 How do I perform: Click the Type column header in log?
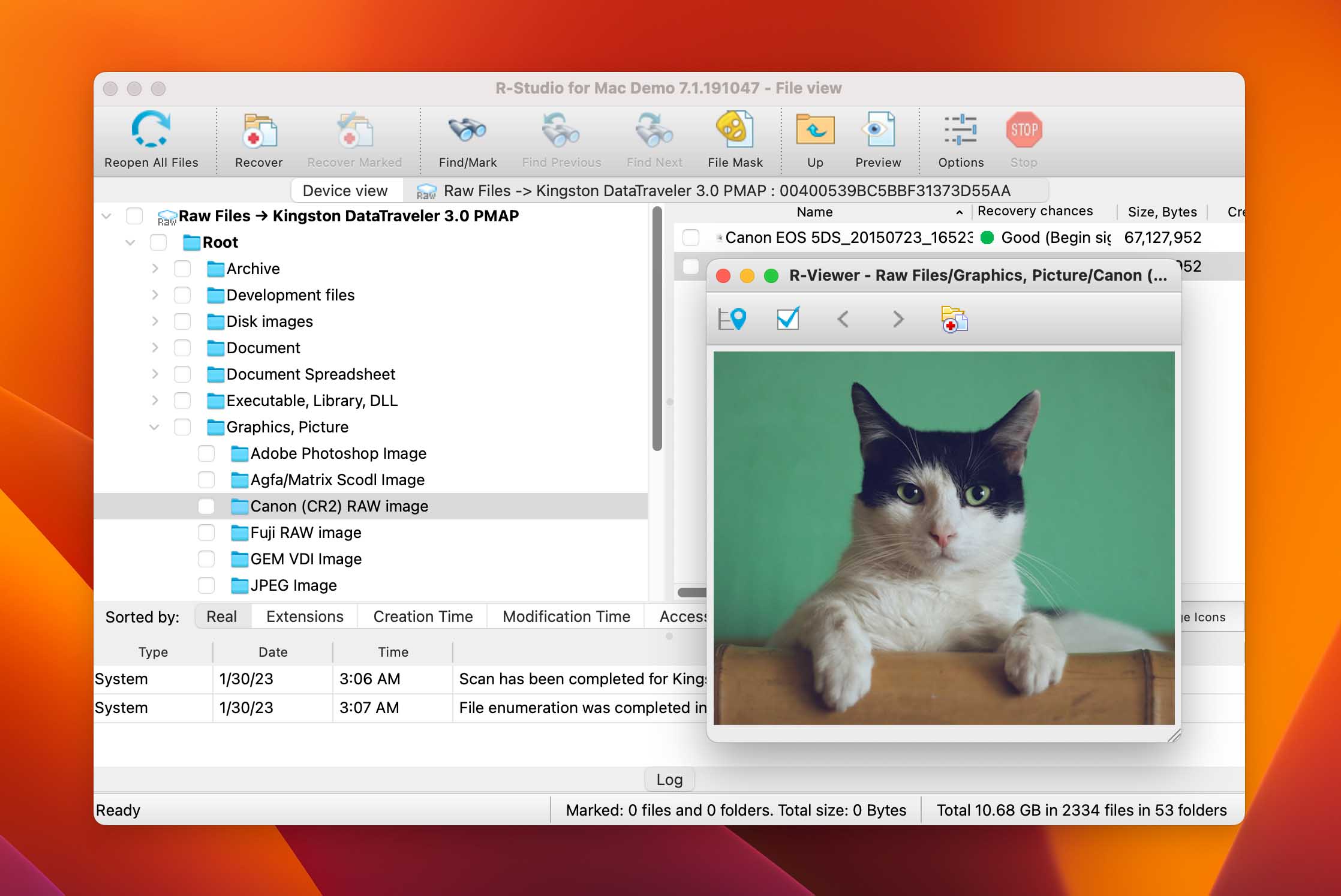point(153,652)
